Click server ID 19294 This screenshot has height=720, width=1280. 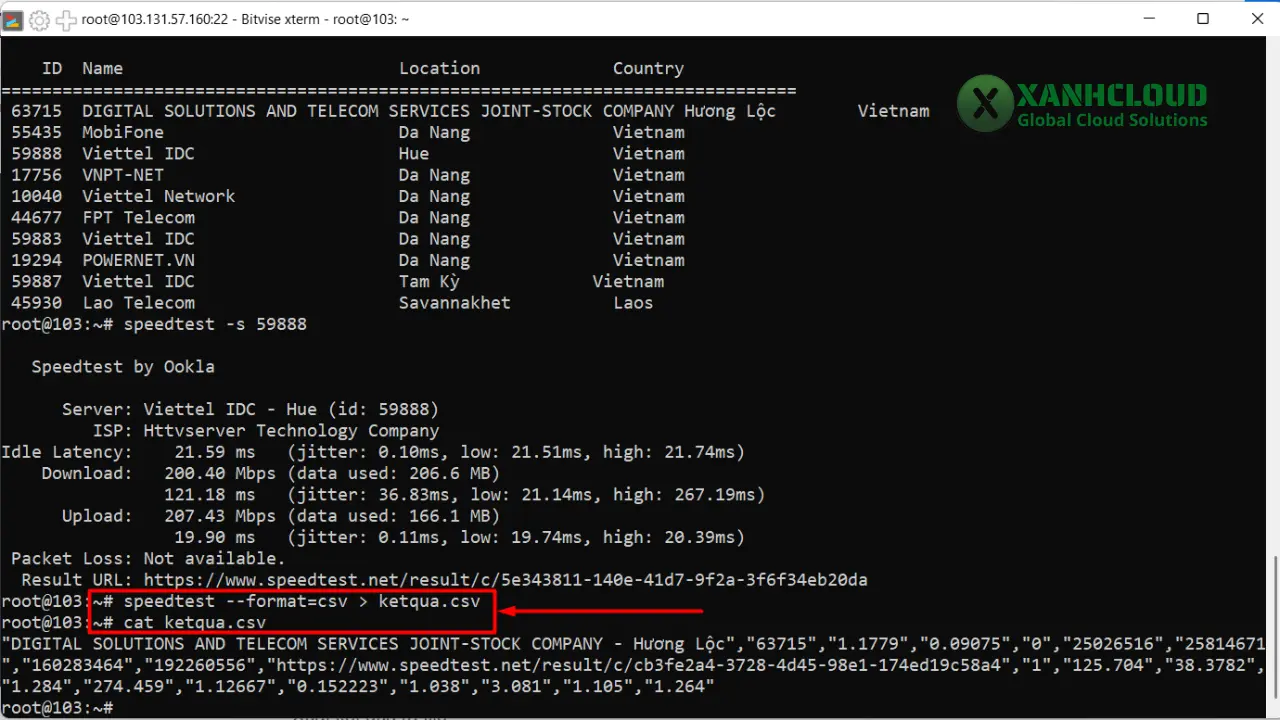[36, 260]
